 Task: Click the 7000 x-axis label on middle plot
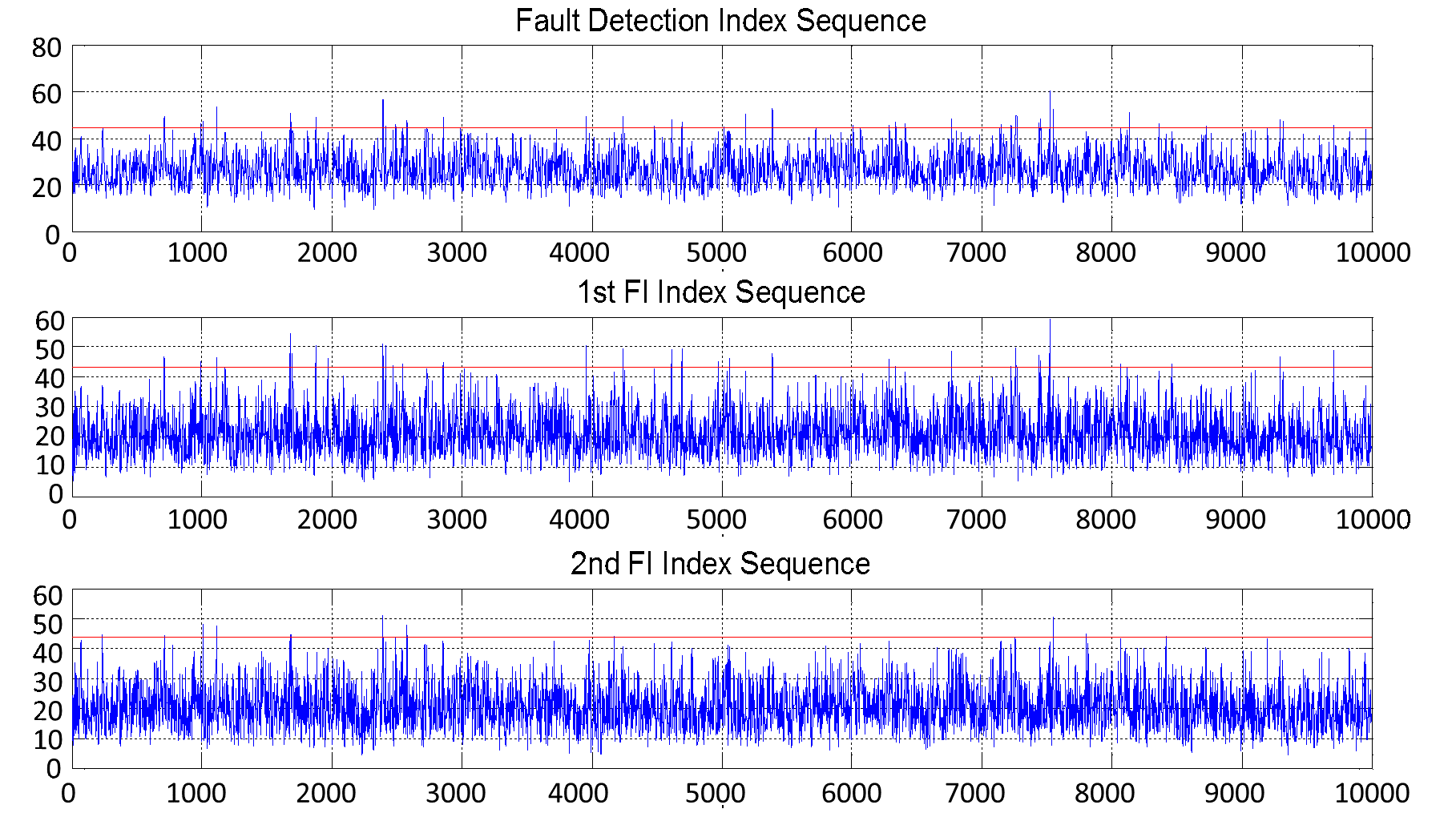point(976,520)
